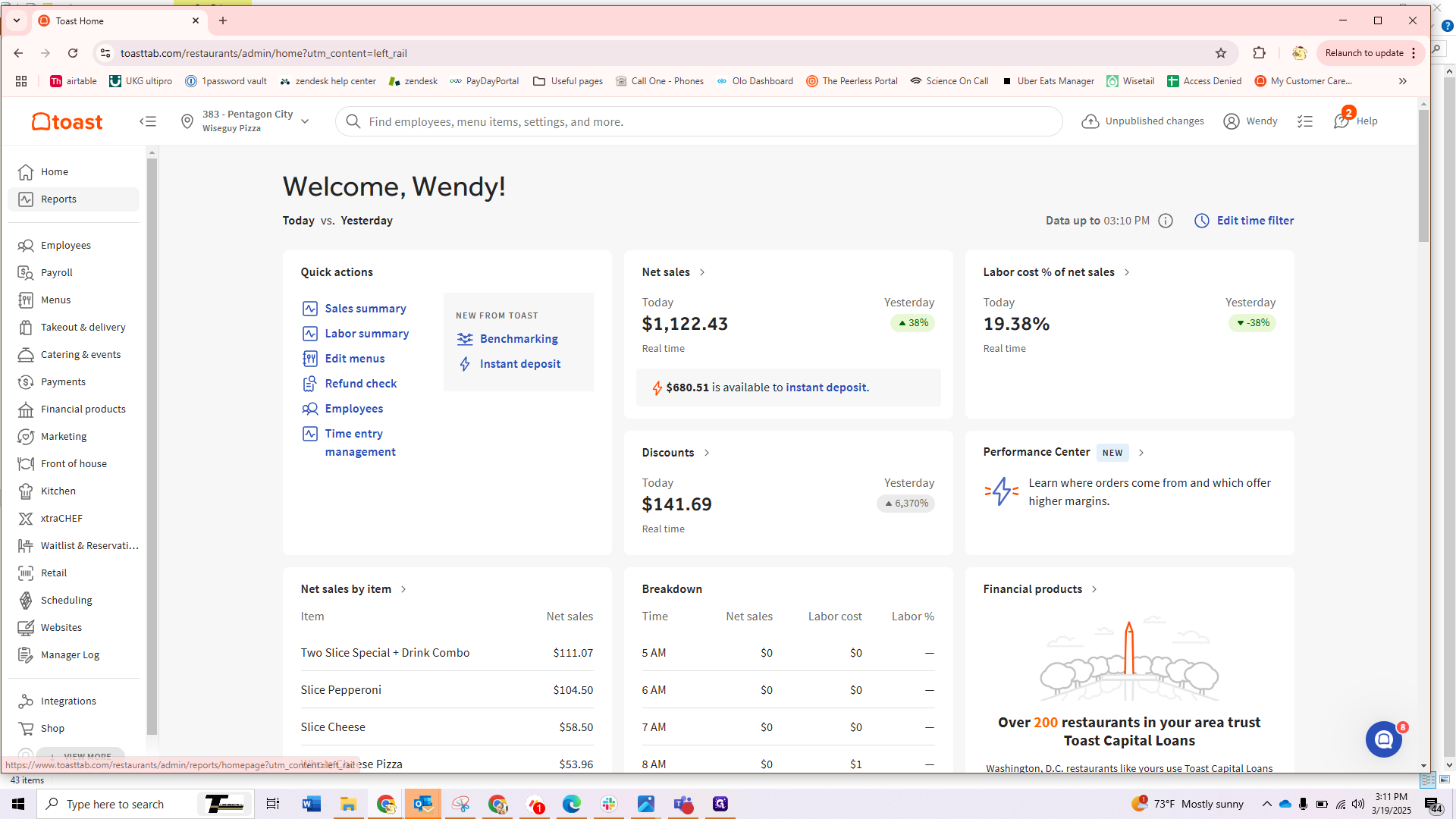The width and height of the screenshot is (1456, 819).
Task: Reload the page
Action: (x=73, y=53)
